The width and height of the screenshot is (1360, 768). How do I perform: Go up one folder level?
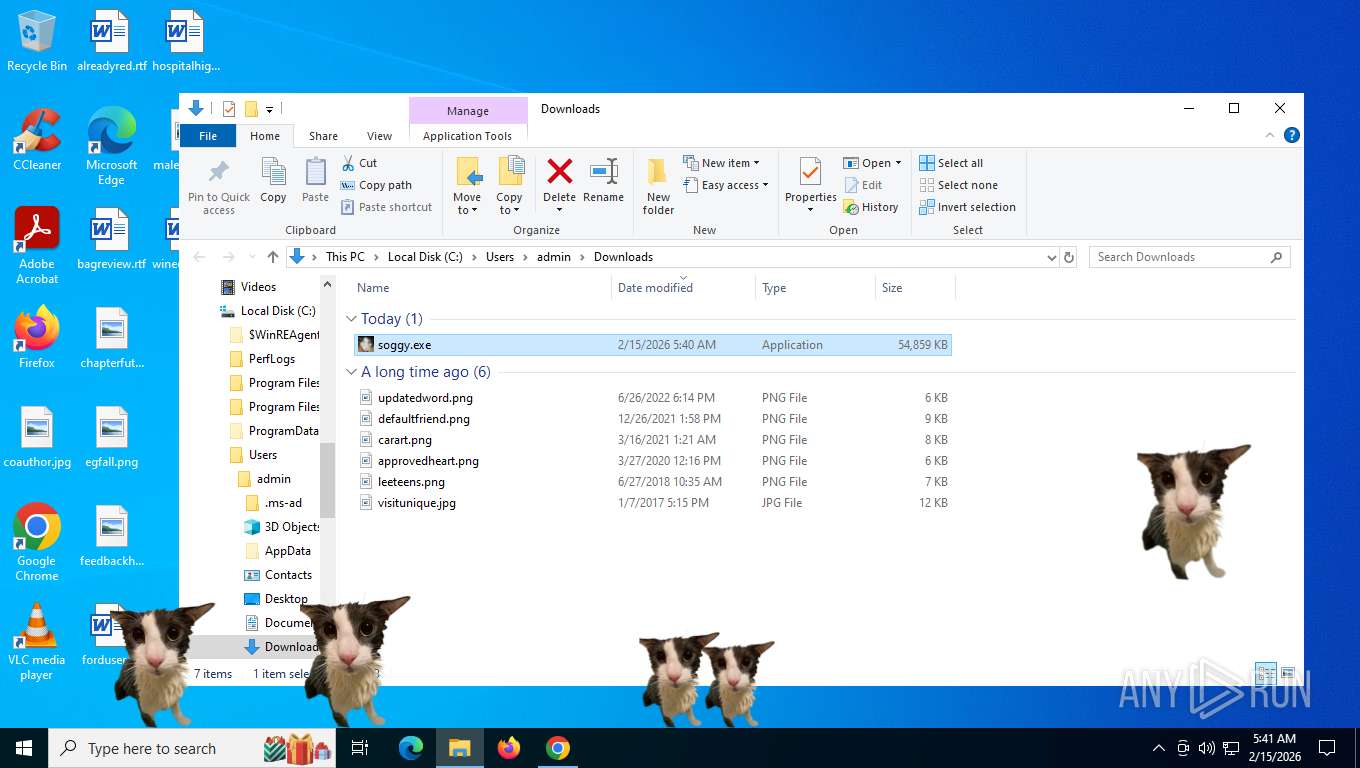point(272,257)
